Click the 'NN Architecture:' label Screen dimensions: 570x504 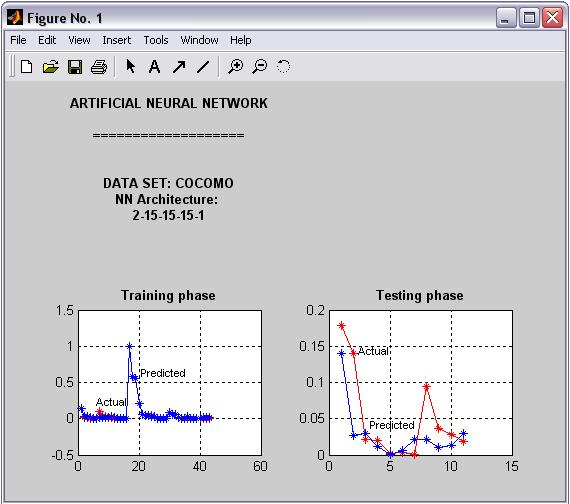(x=166, y=199)
